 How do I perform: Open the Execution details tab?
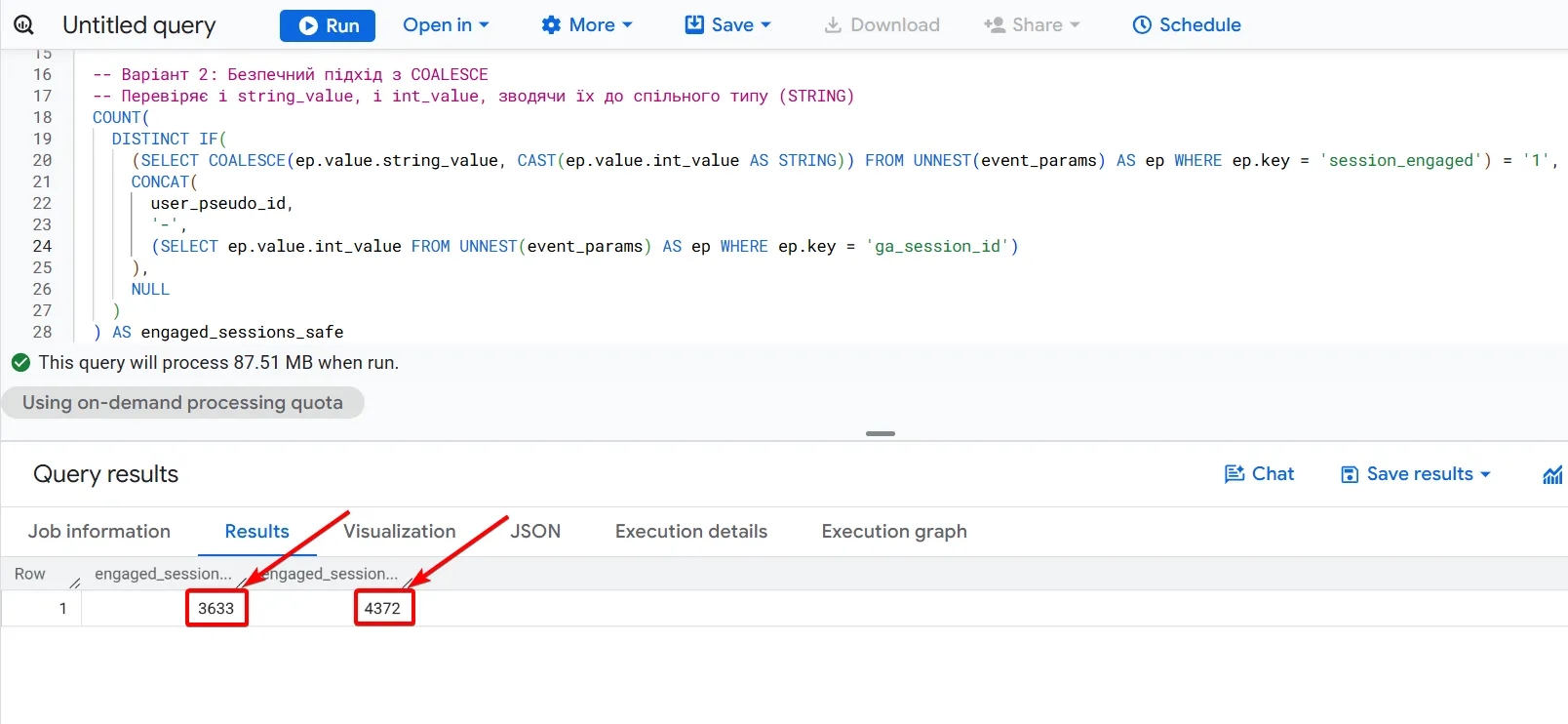click(x=691, y=532)
